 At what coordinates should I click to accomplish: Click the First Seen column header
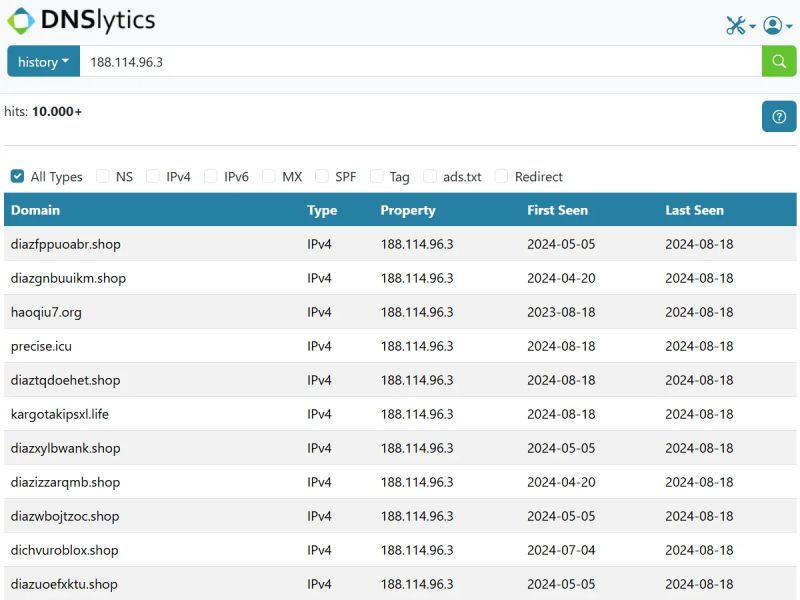(x=557, y=210)
